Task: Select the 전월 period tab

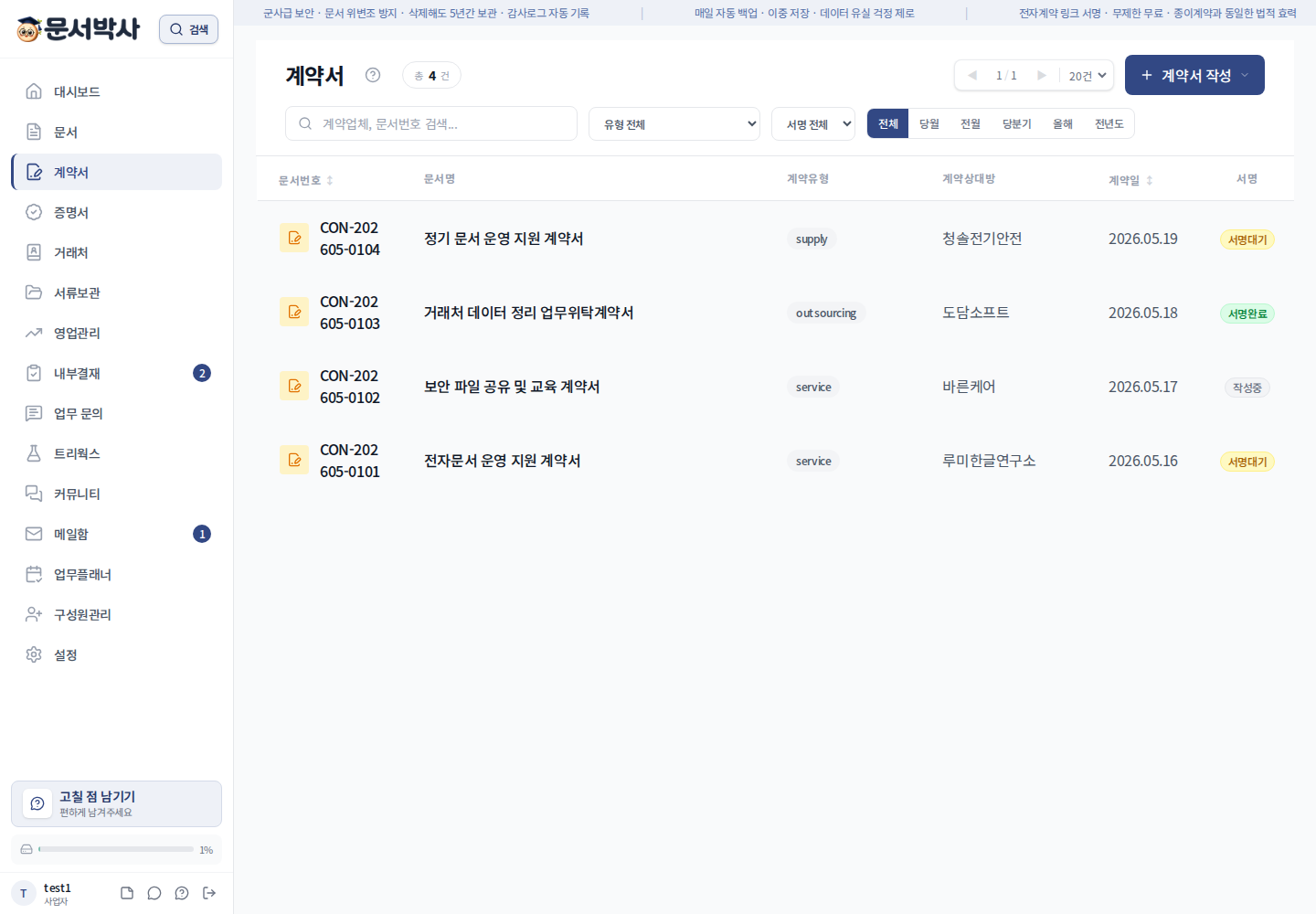Action: pos(971,123)
